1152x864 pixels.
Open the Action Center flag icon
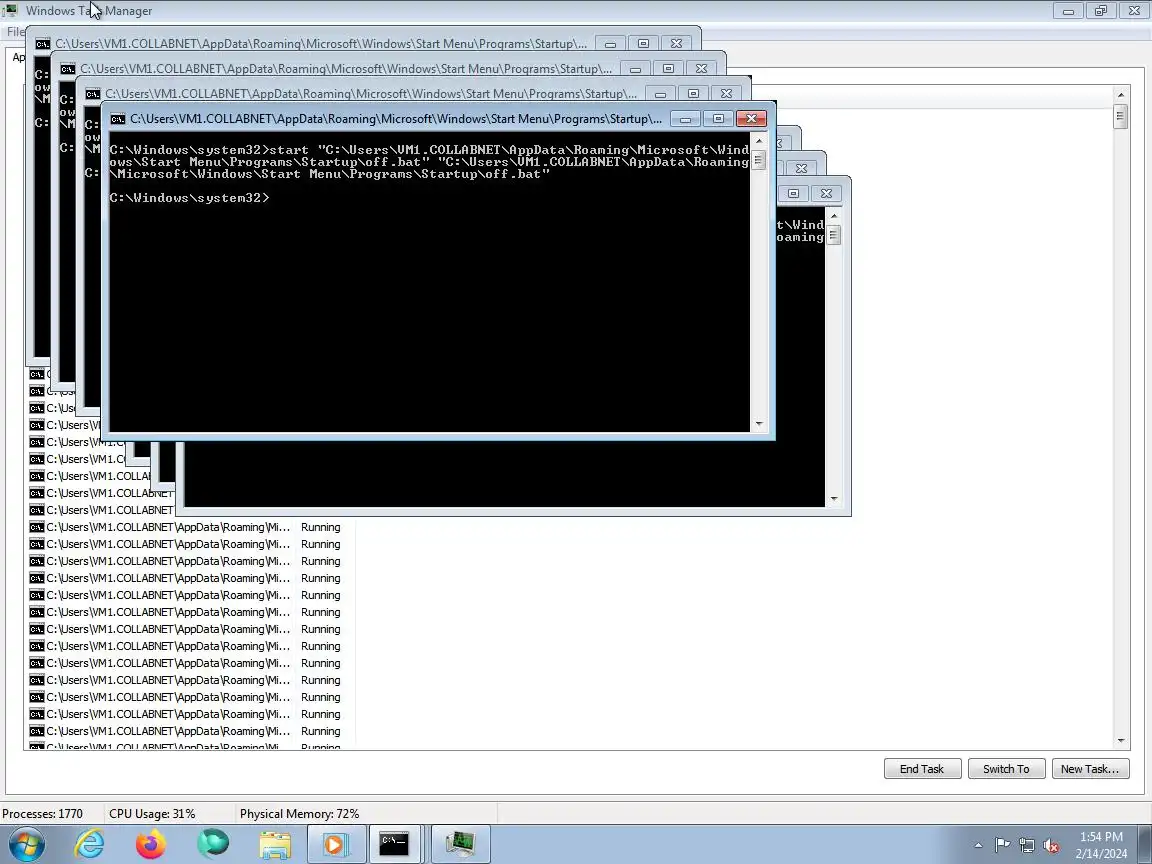pos(1002,846)
